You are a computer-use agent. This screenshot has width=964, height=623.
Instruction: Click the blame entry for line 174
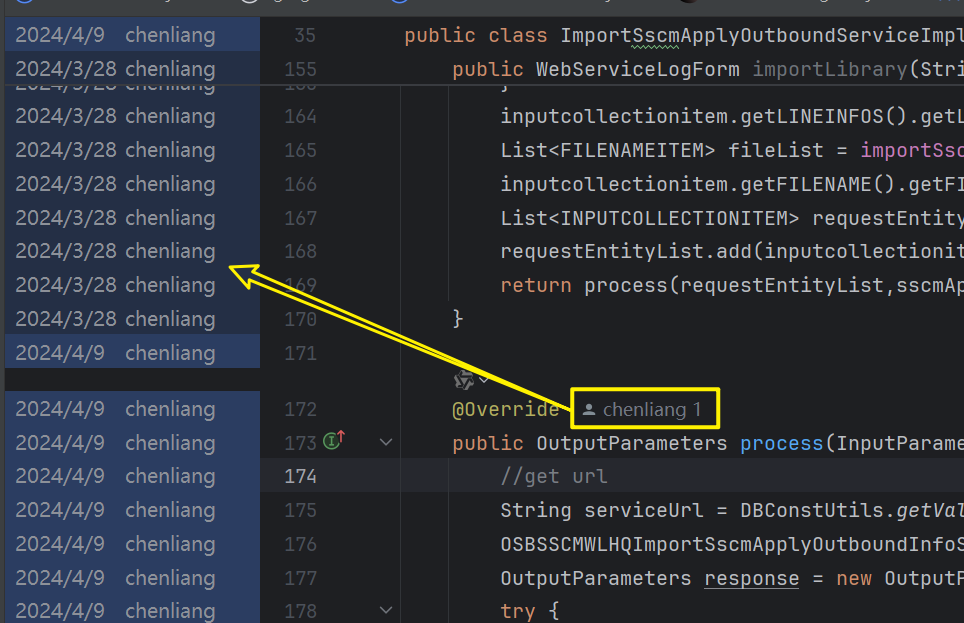[115, 476]
